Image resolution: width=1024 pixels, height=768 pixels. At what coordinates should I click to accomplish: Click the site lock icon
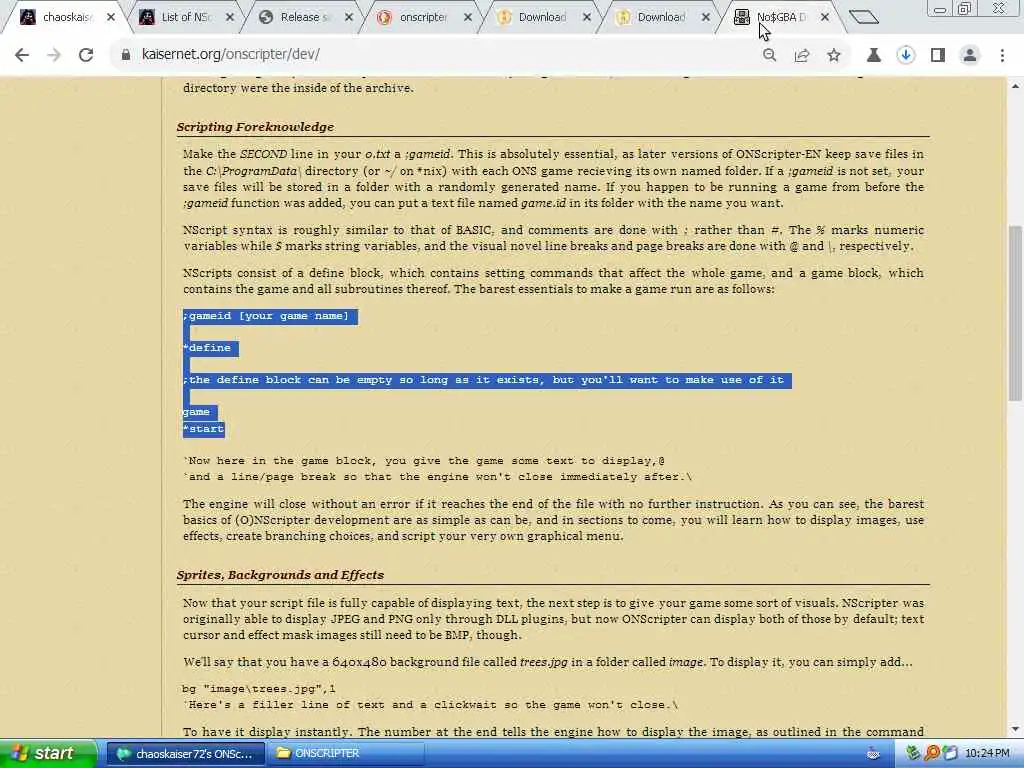(x=126, y=55)
